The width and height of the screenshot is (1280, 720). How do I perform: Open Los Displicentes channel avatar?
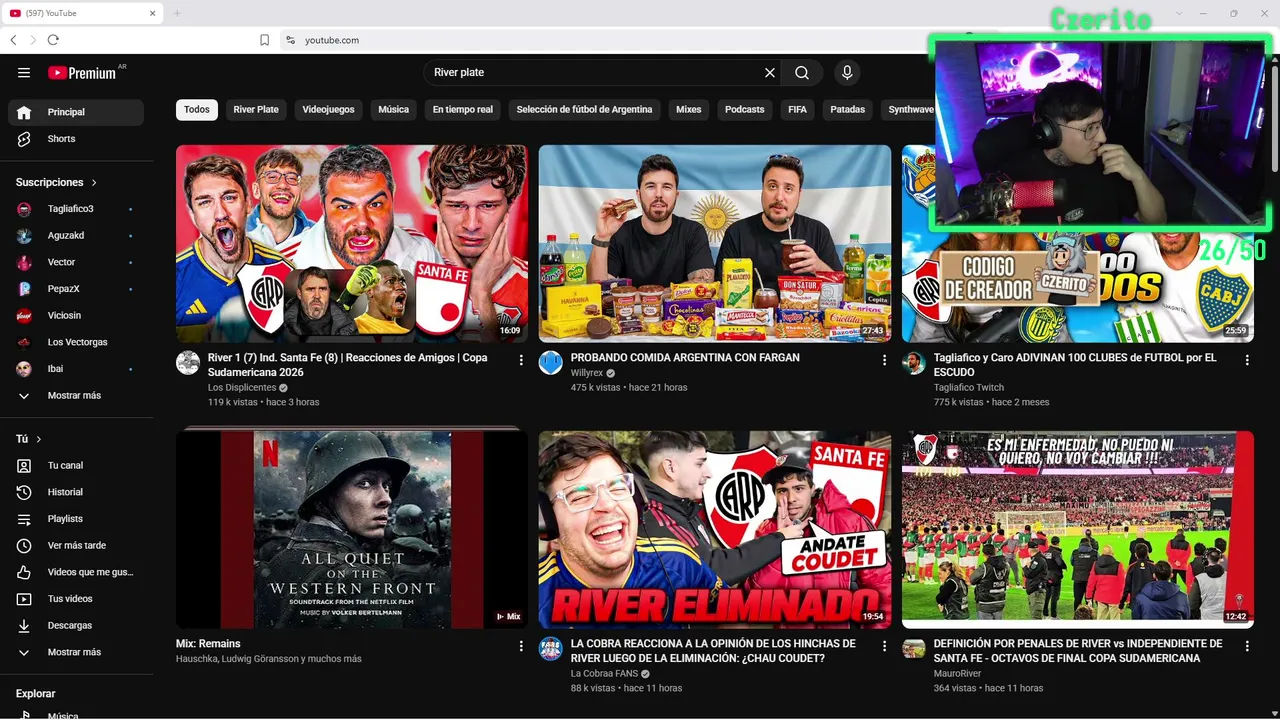click(x=188, y=363)
